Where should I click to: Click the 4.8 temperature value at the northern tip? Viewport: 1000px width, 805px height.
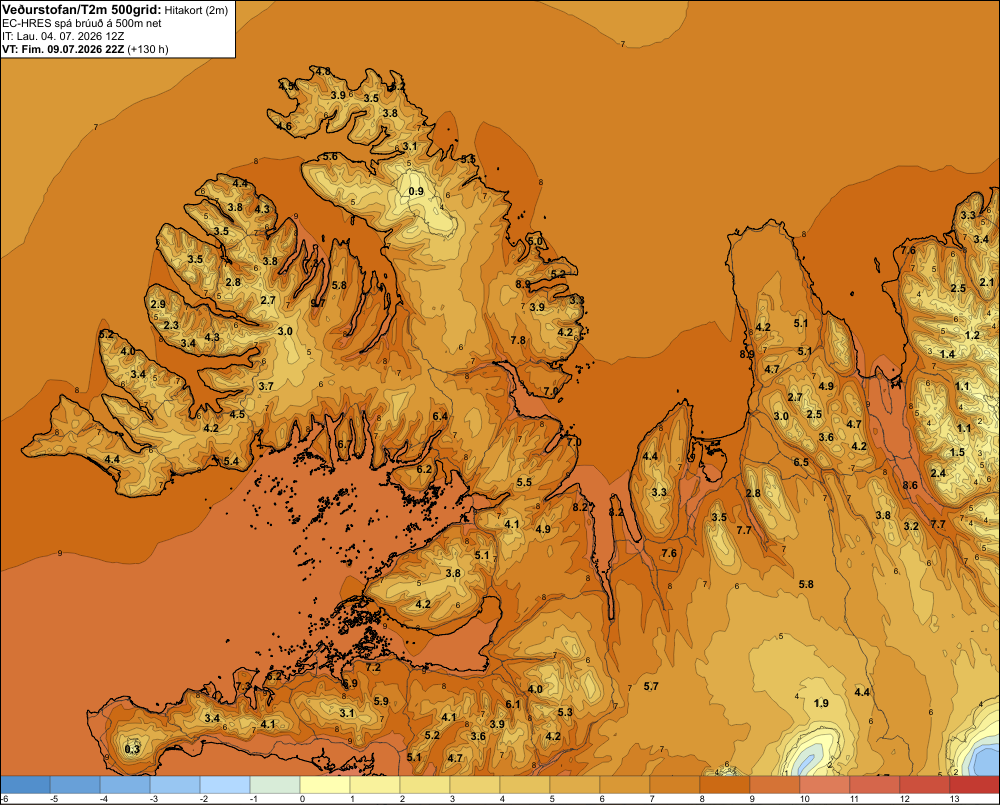(323, 71)
